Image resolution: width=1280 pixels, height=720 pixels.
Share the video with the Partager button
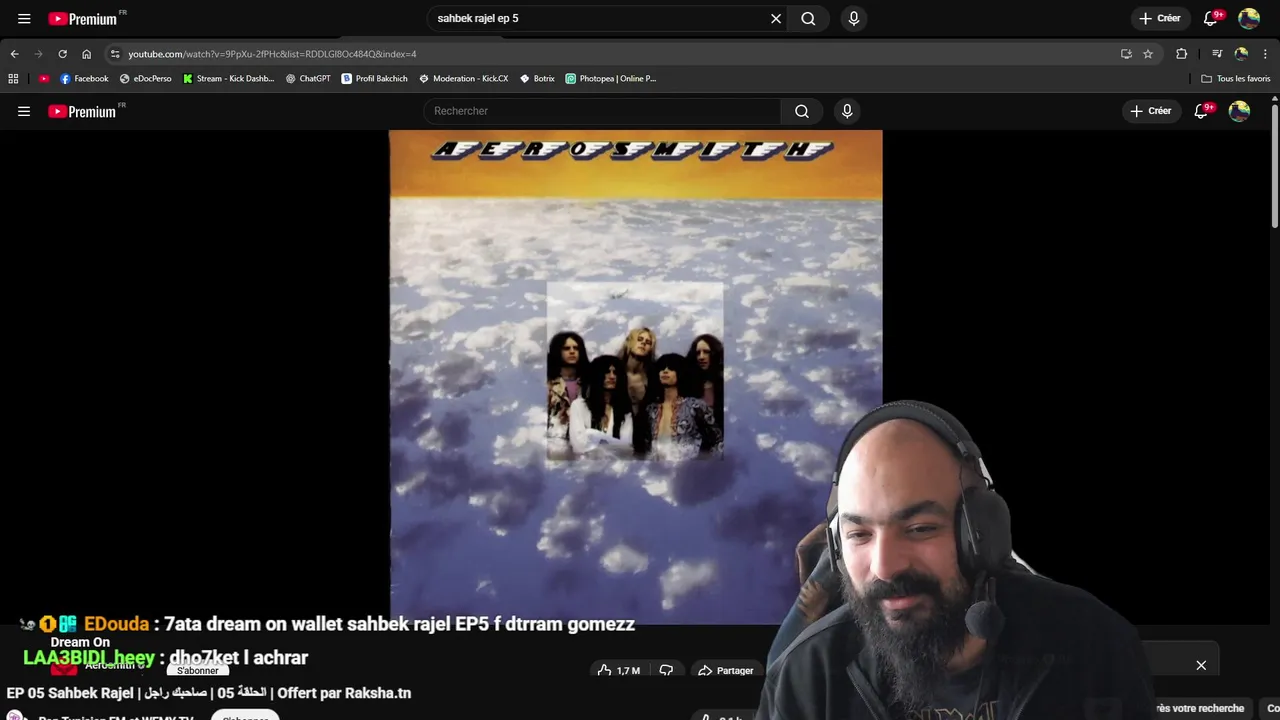[726, 670]
